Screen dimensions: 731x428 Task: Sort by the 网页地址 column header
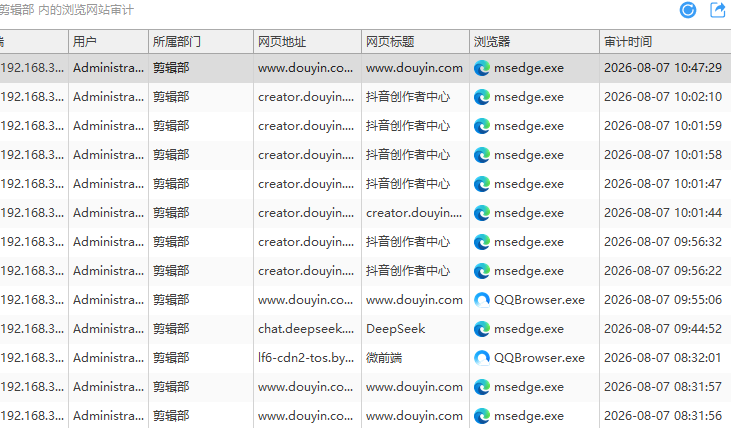pos(307,41)
